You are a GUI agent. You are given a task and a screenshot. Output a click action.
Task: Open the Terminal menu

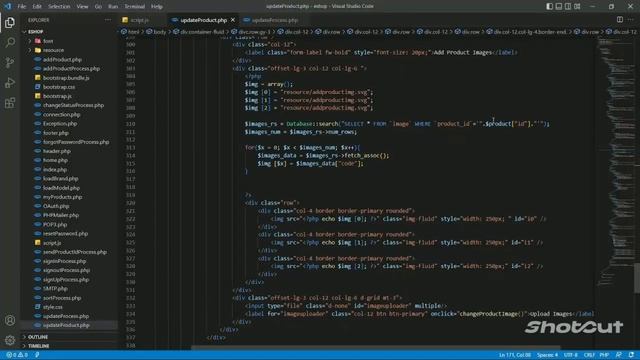tap(135, 6)
